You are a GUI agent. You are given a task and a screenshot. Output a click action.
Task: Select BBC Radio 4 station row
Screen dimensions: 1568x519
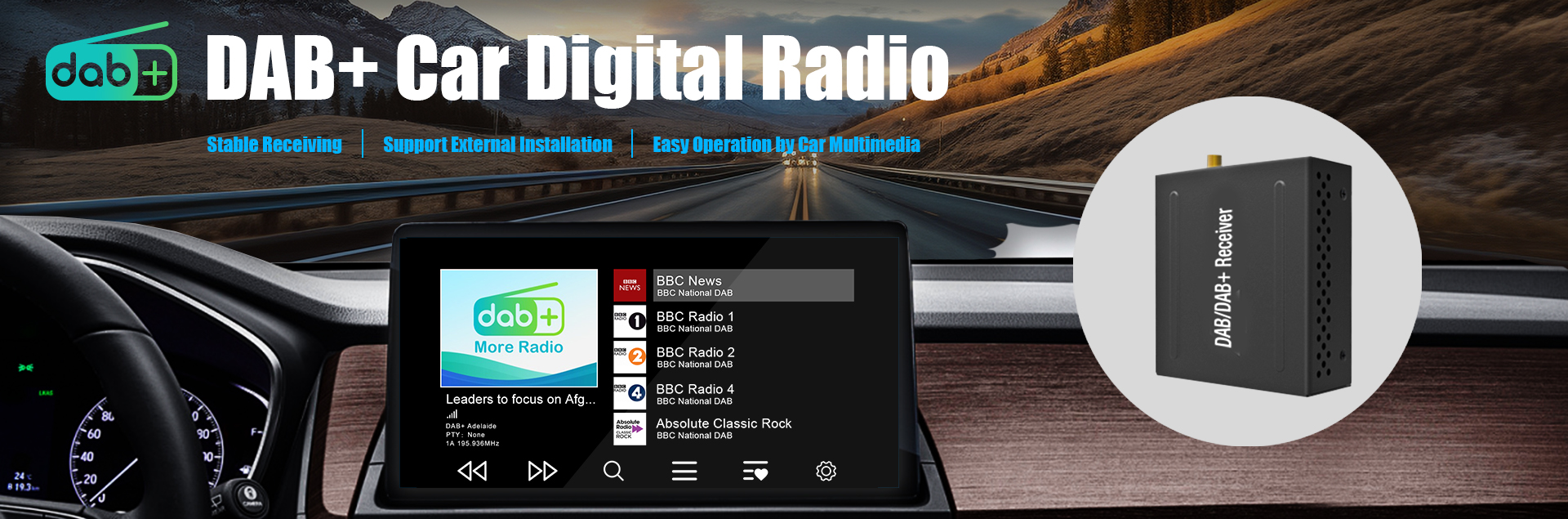[733, 393]
